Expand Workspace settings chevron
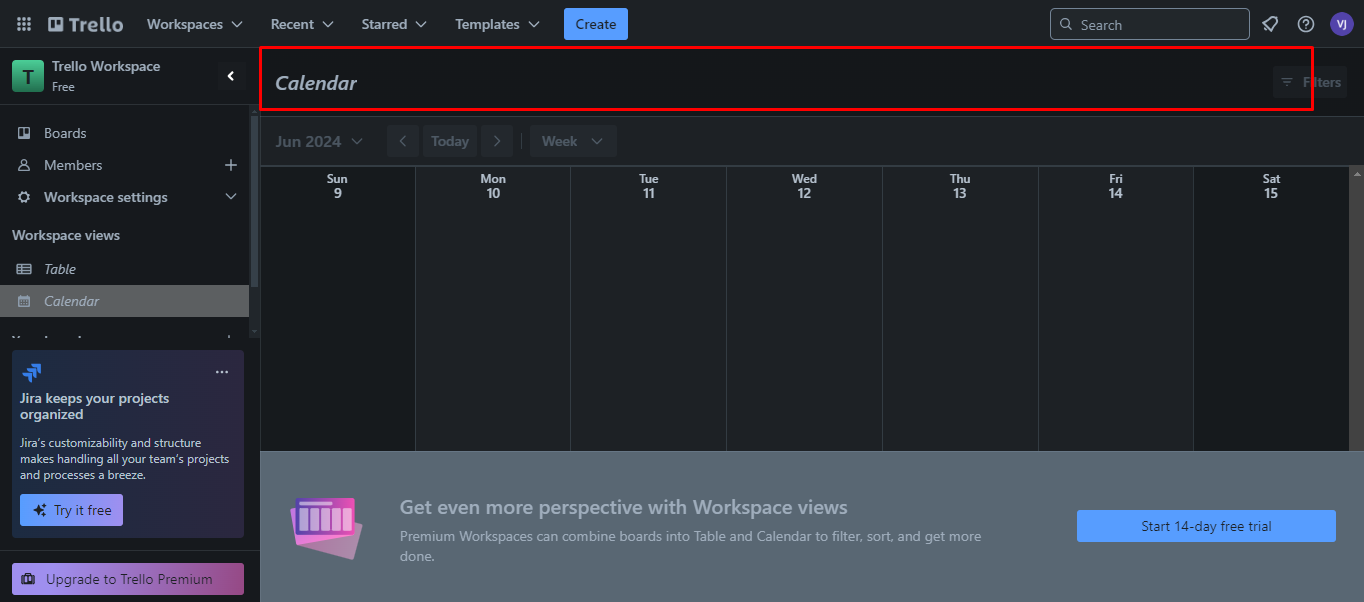The height and width of the screenshot is (602, 1364). pos(231,197)
